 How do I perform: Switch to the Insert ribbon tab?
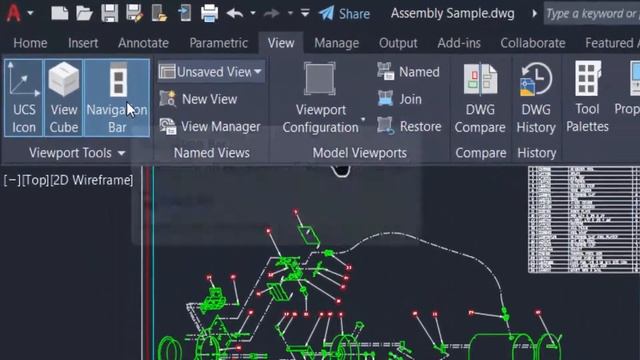83,43
